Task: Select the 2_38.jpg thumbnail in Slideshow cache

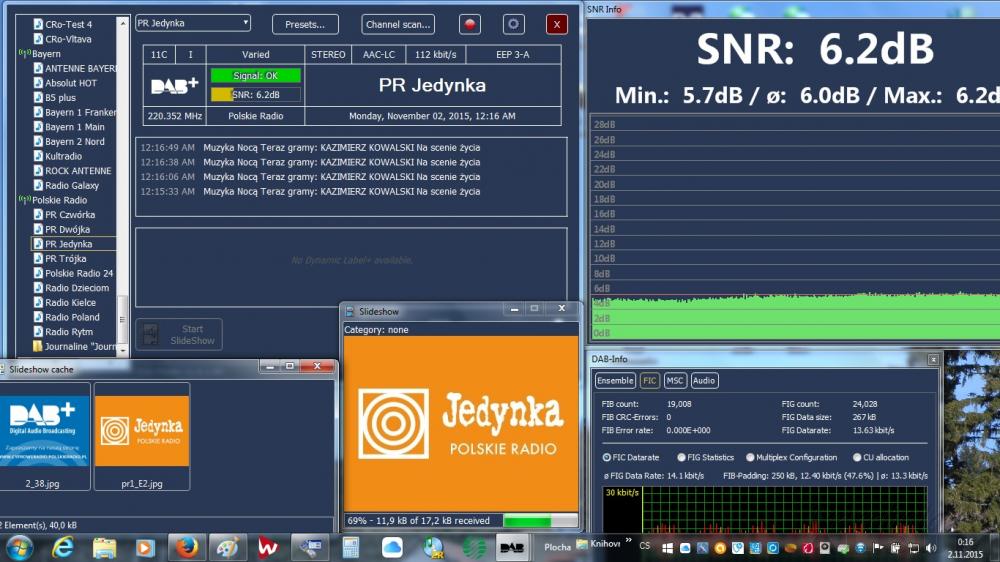Action: click(45, 437)
